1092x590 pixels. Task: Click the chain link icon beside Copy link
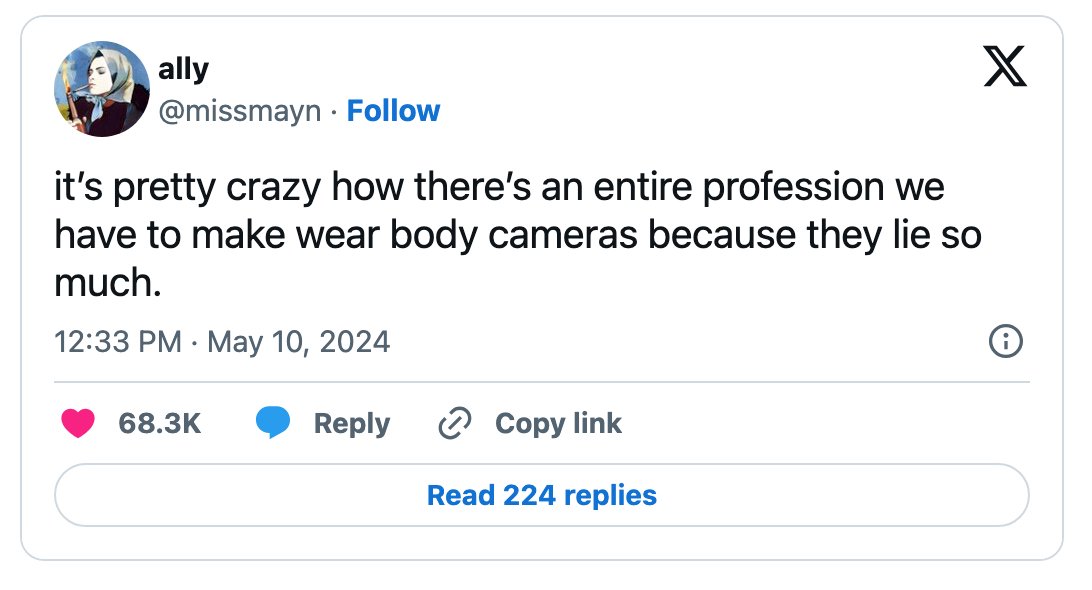455,424
